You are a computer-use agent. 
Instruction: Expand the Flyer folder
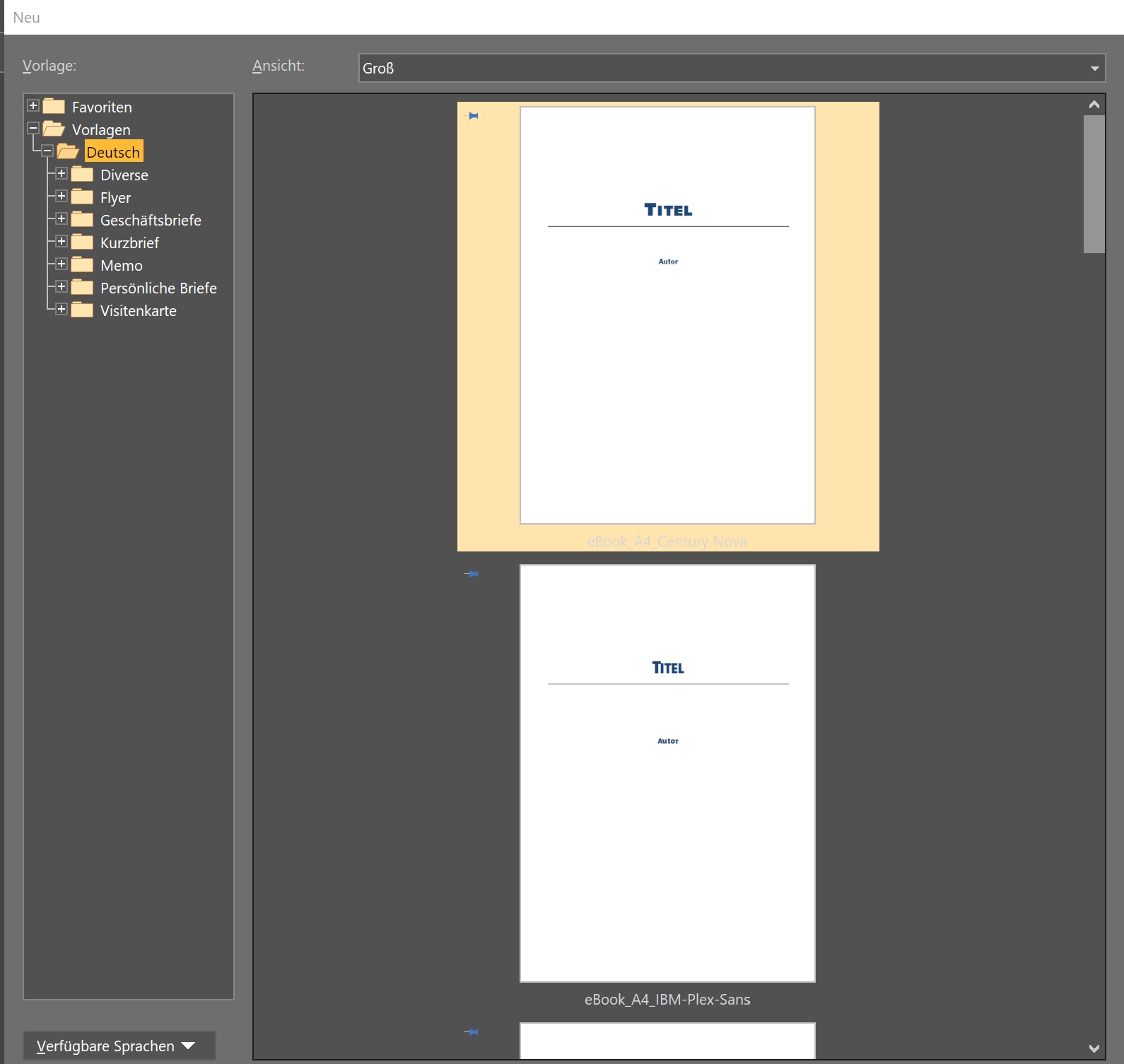coord(62,196)
